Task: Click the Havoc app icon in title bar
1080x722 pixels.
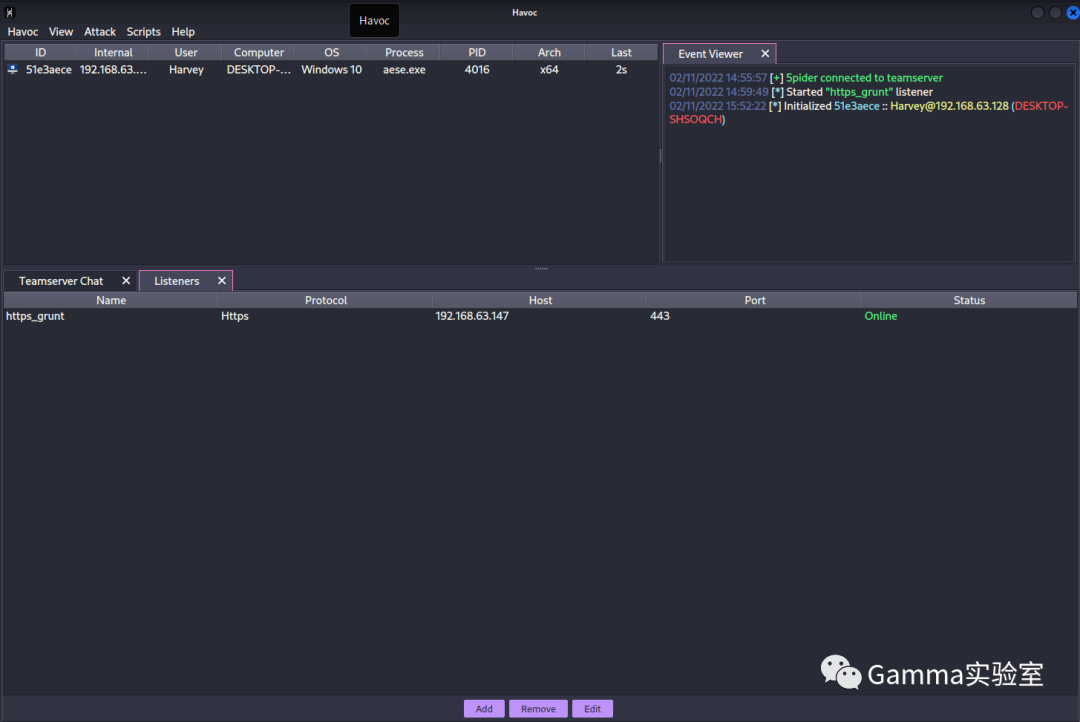Action: click(10, 12)
